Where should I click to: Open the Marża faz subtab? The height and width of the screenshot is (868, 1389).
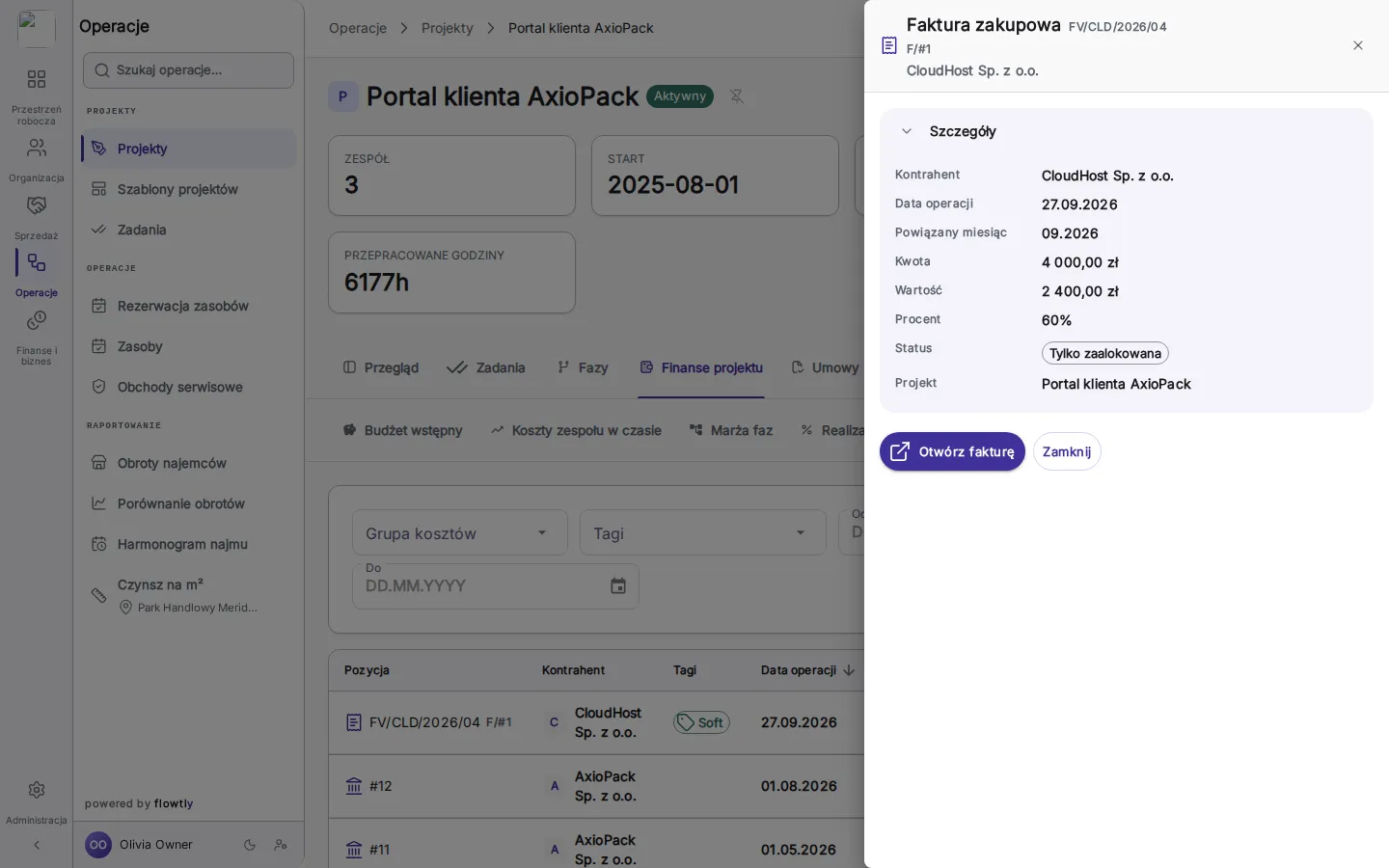pos(731,430)
